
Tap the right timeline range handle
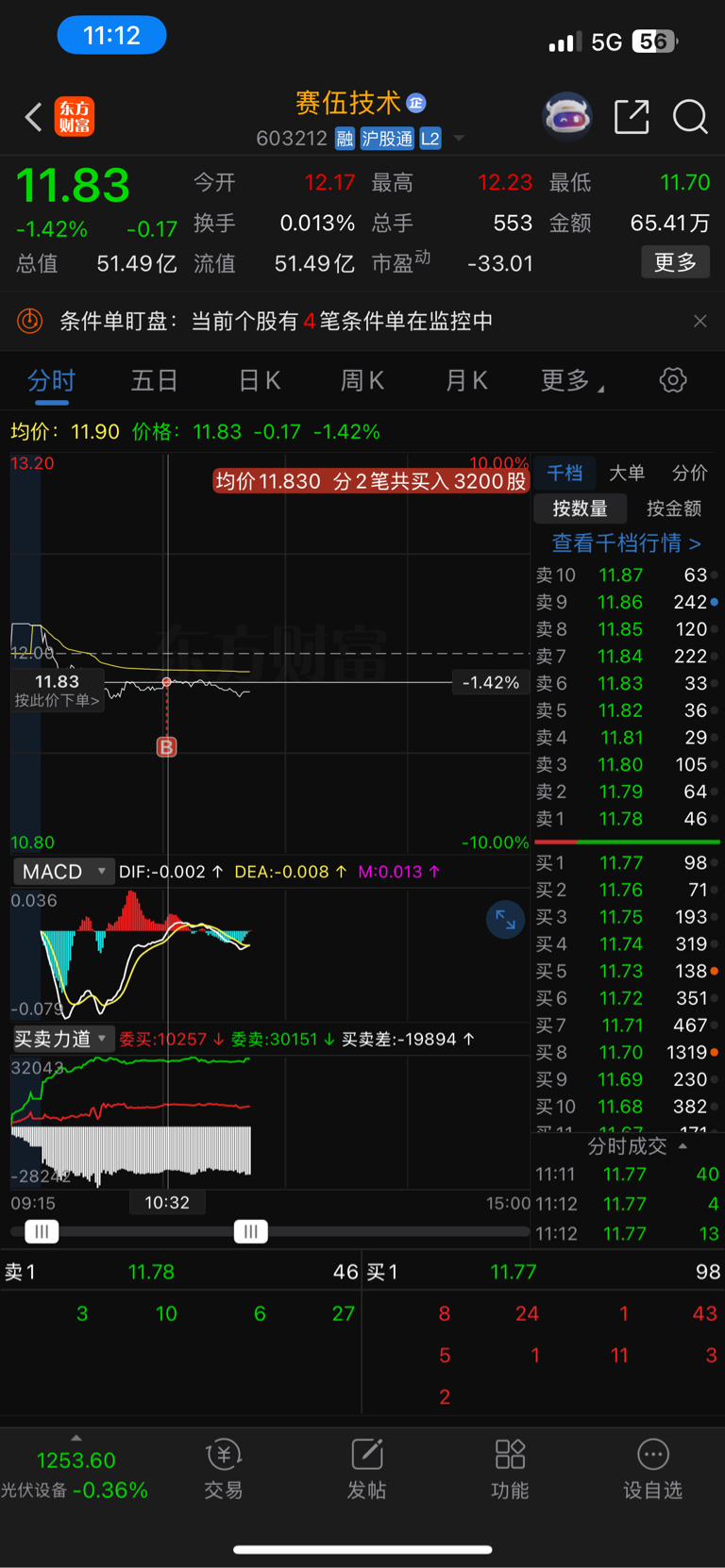250,1231
